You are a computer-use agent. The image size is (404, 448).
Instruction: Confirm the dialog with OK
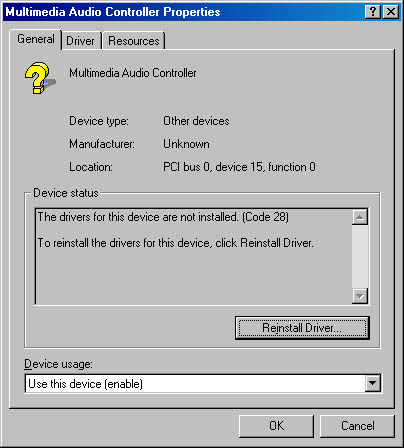(x=276, y=426)
